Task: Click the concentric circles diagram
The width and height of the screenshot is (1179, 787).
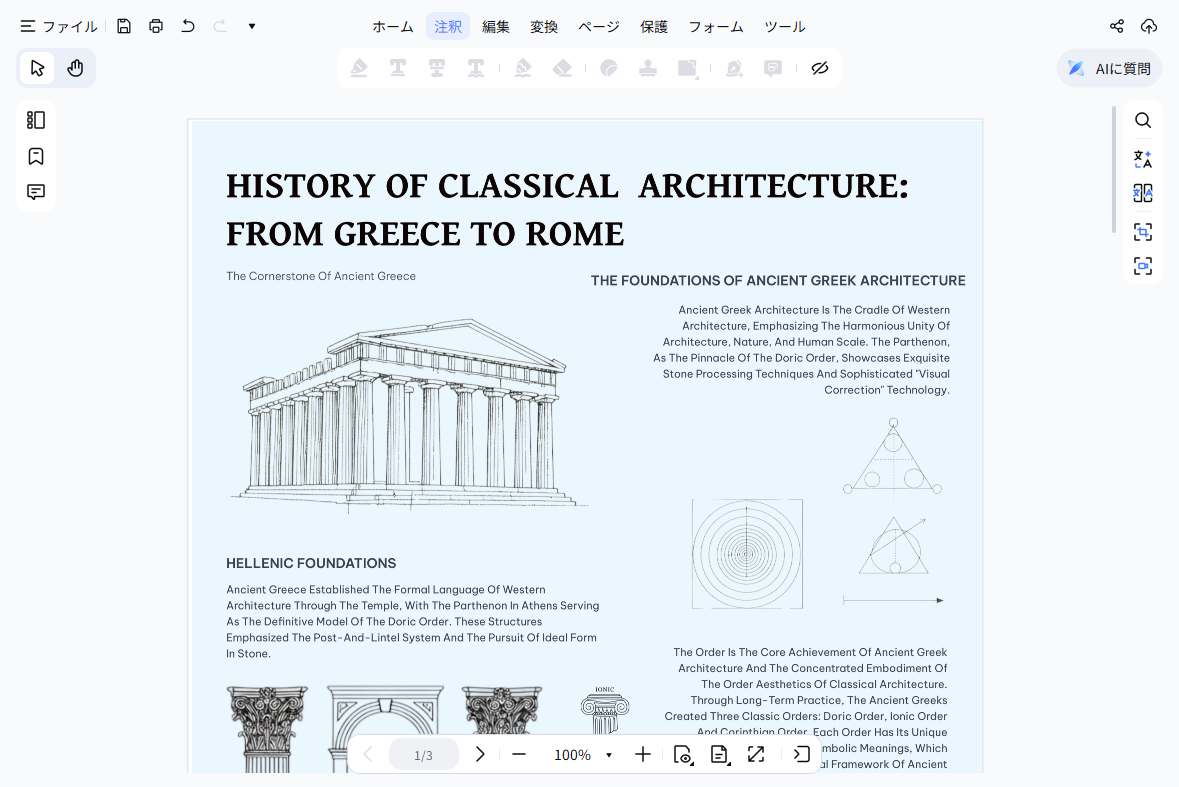Action: click(747, 554)
